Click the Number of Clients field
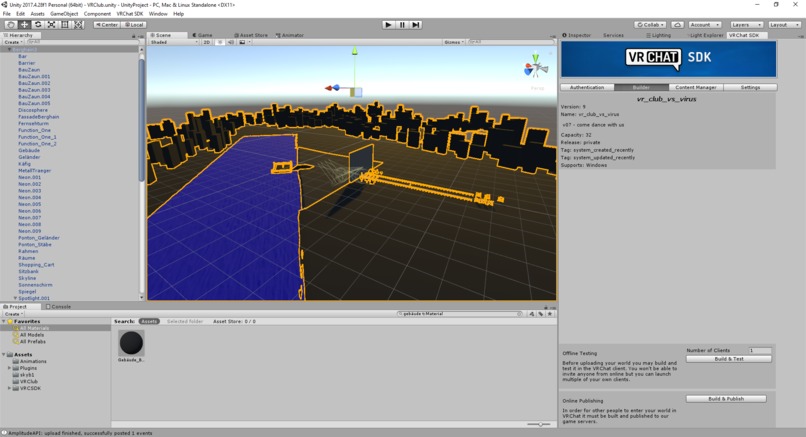The height and width of the screenshot is (437, 806). 760,350
